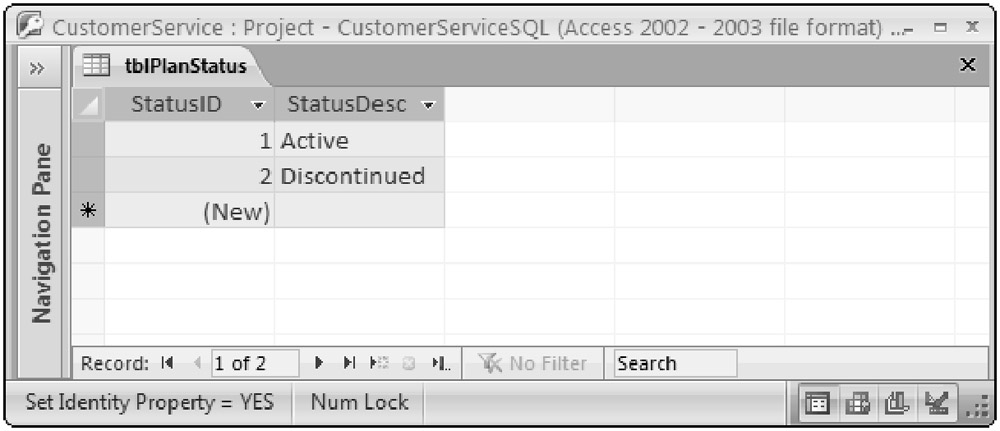1000x431 pixels.
Task: Open StatusID column filter dropdown
Action: tap(259, 105)
